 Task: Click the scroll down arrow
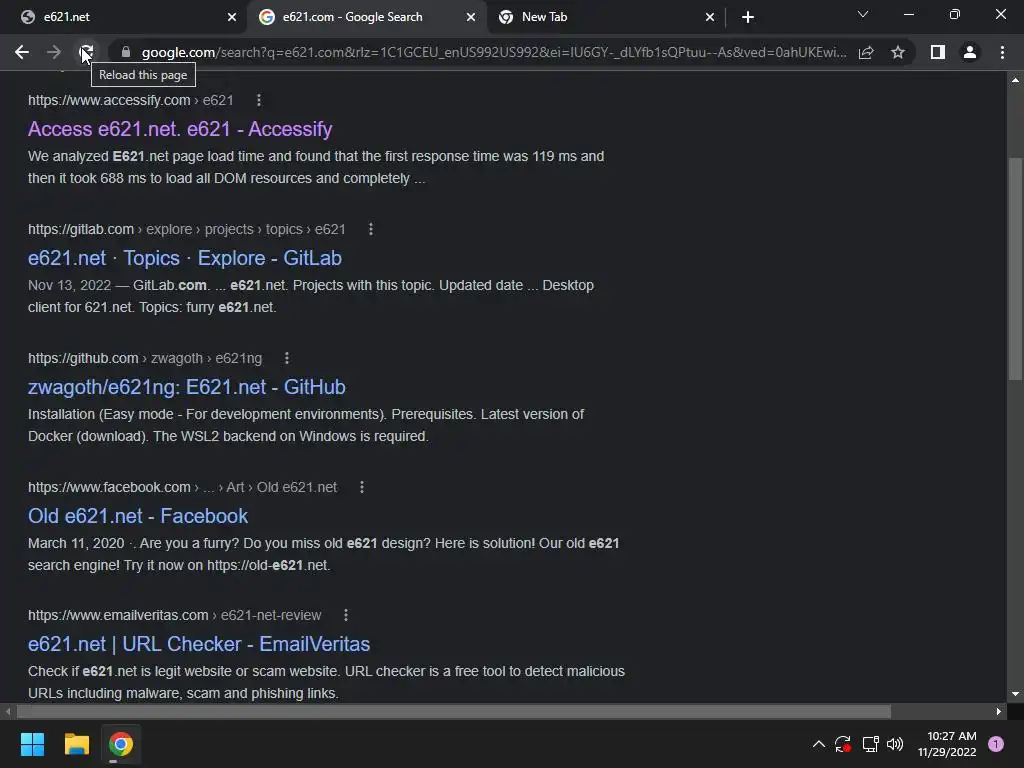(1015, 694)
